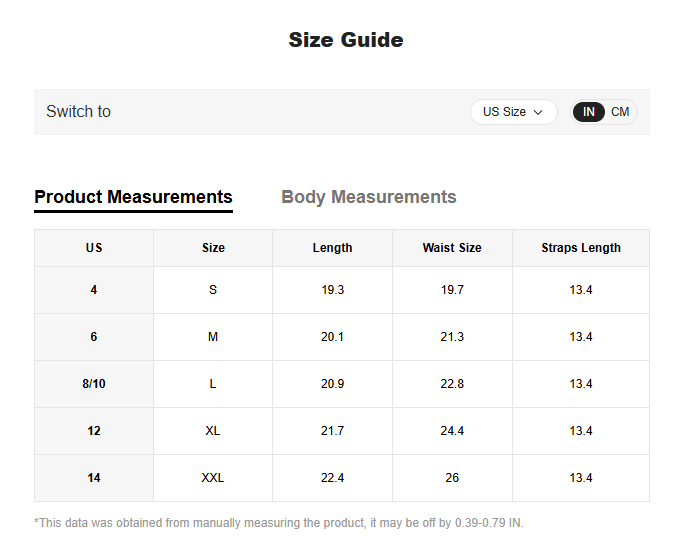Image resolution: width=678 pixels, height=544 pixels.
Task: Select the size XL cell
Action: 213,431
